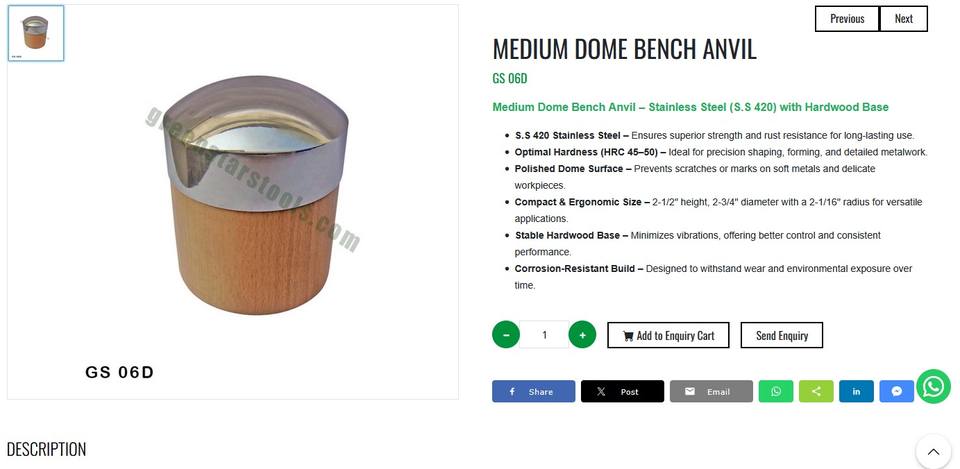The width and height of the screenshot is (960, 469).
Task: Click the scroll-to-top chevron button
Action: [x=933, y=452]
